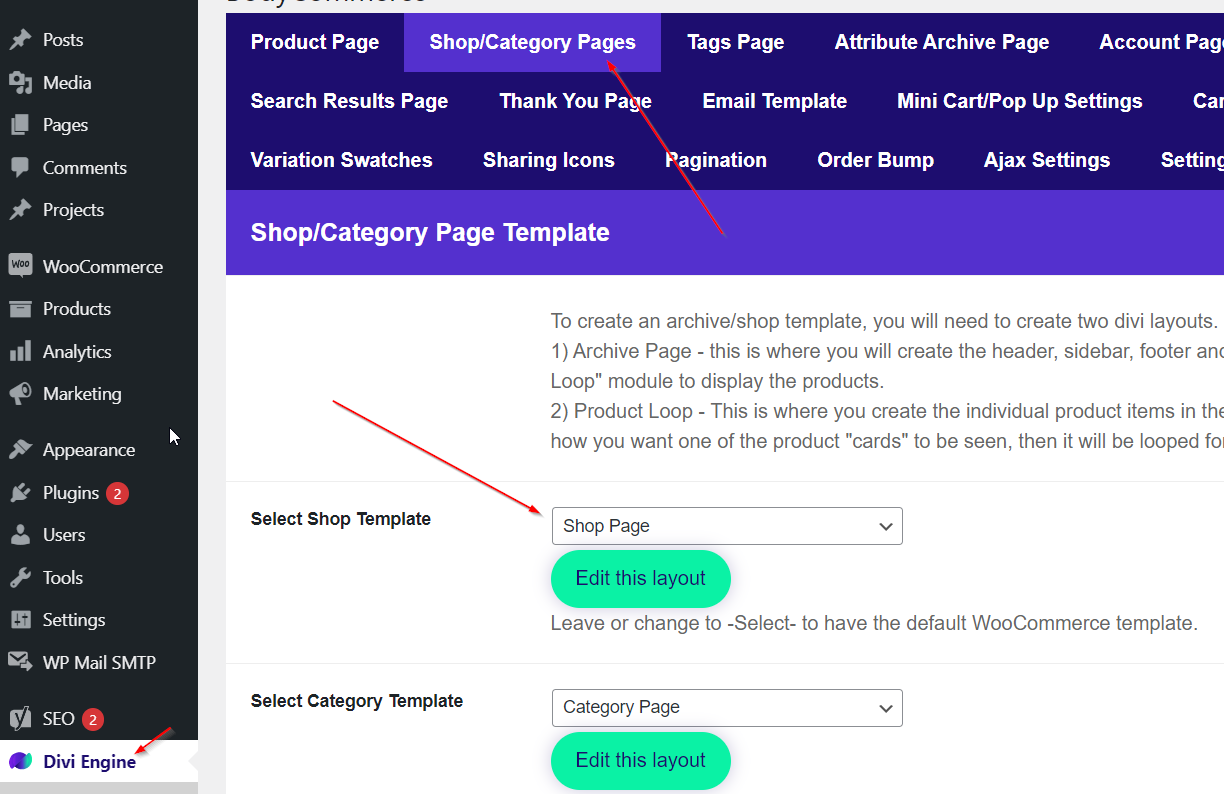
Task: Click the WooCommerce logo icon
Action: (20, 266)
